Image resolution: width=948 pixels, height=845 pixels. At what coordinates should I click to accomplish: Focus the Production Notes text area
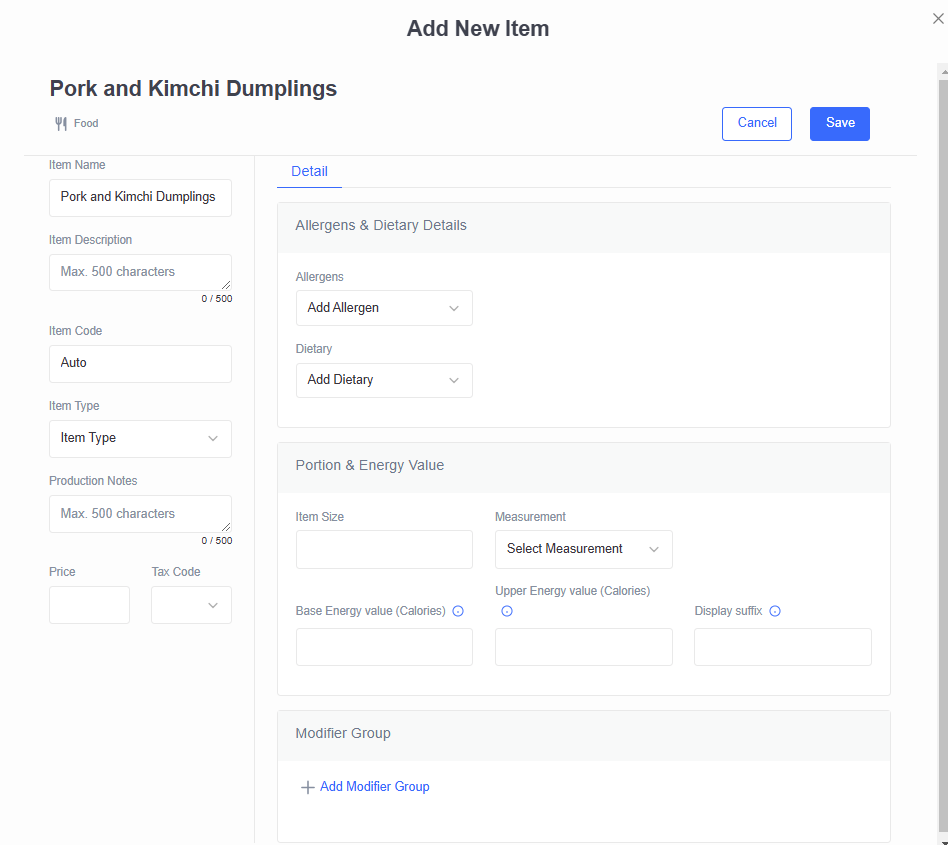[x=140, y=514]
